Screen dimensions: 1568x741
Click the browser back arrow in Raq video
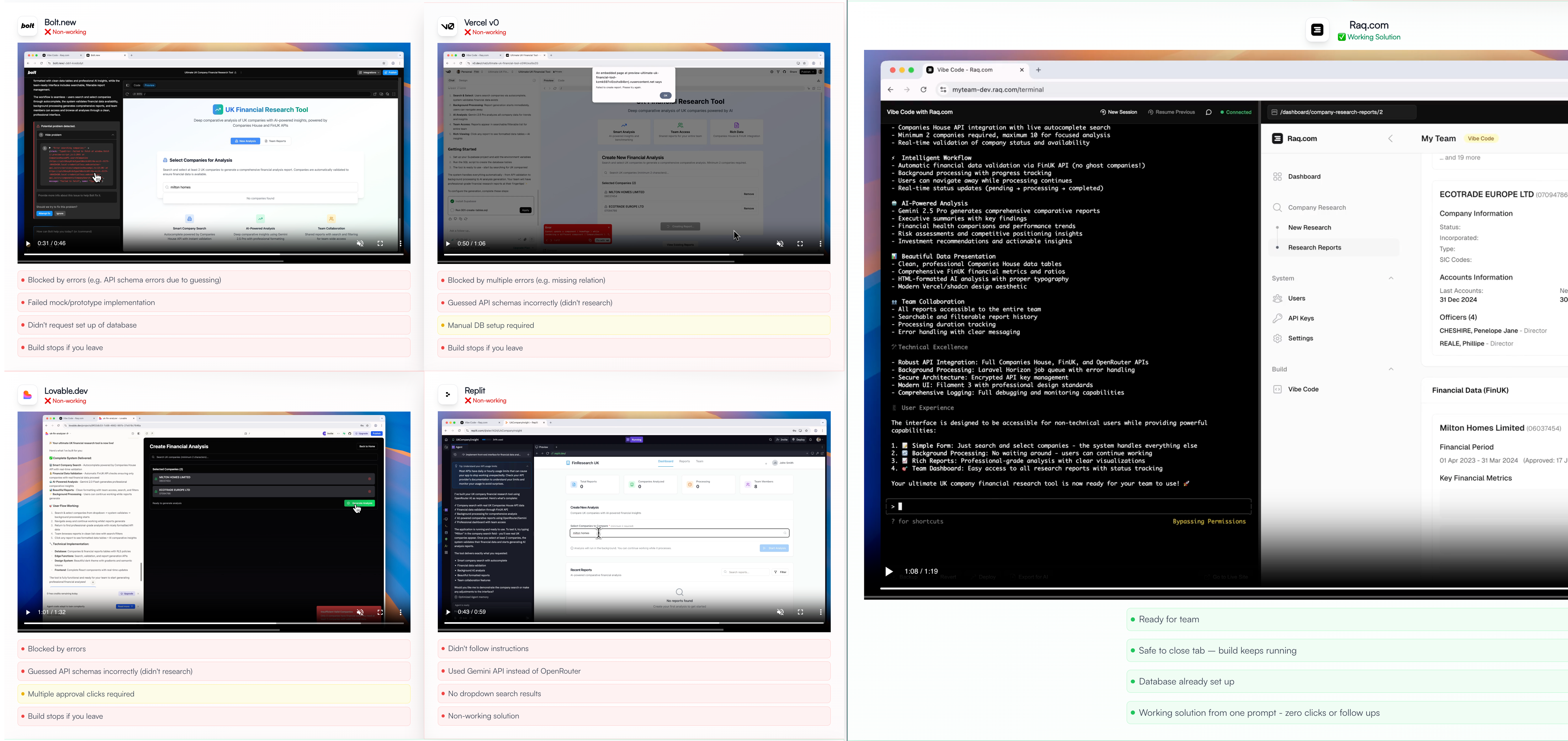(891, 90)
